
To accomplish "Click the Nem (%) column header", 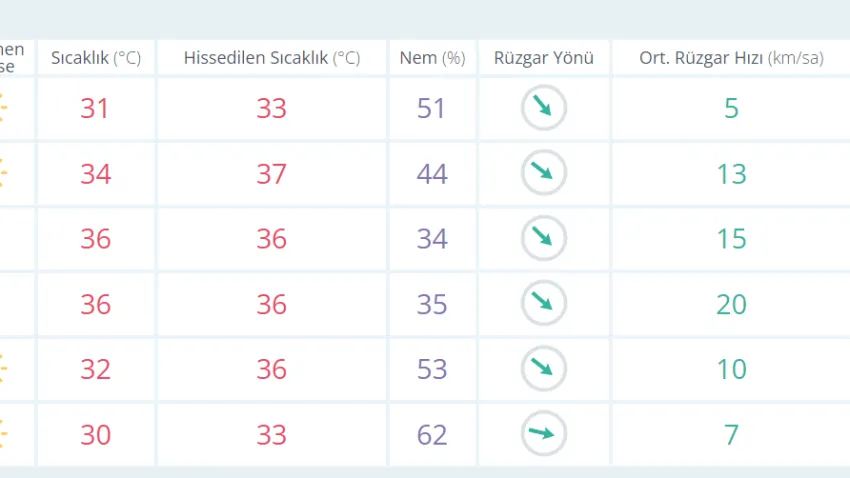I will pos(432,57).
